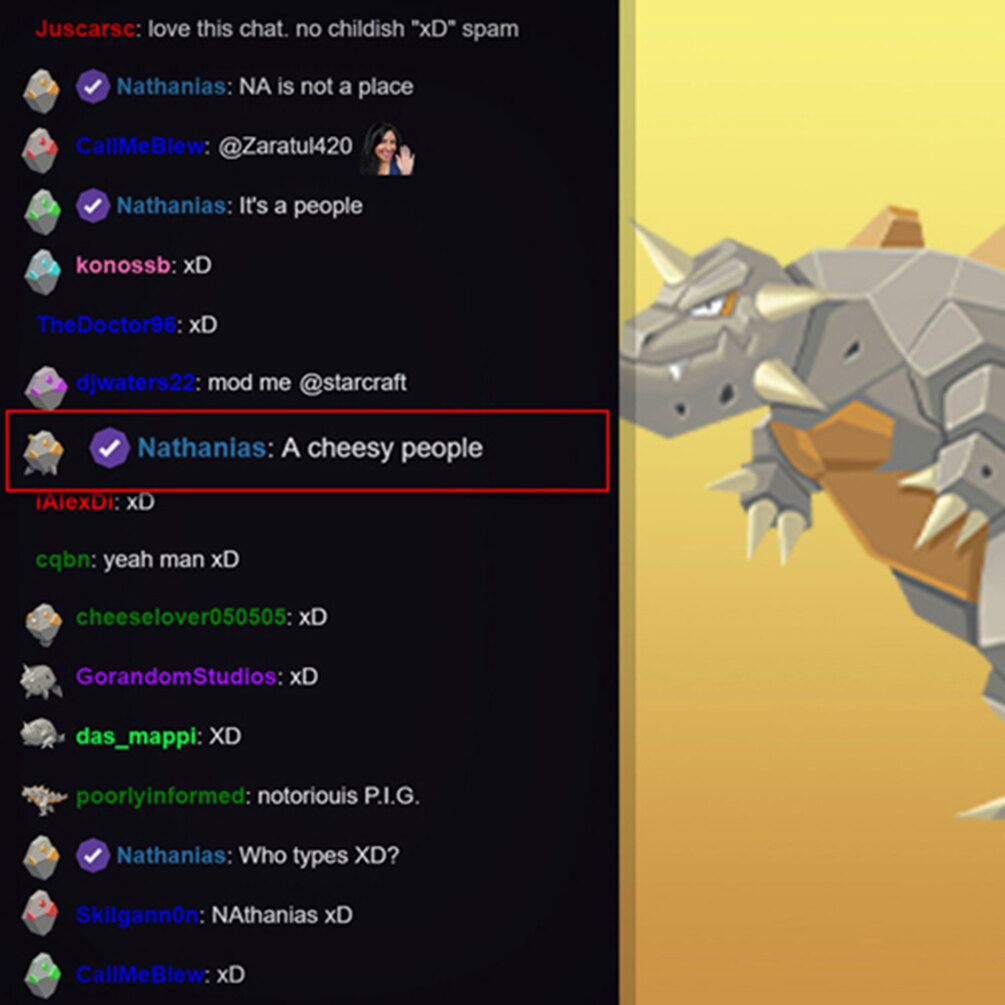Click the das_mappi username

tap(135, 736)
